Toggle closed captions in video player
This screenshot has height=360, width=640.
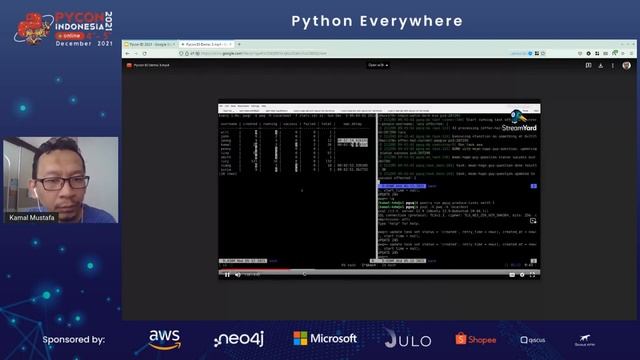click(x=512, y=275)
